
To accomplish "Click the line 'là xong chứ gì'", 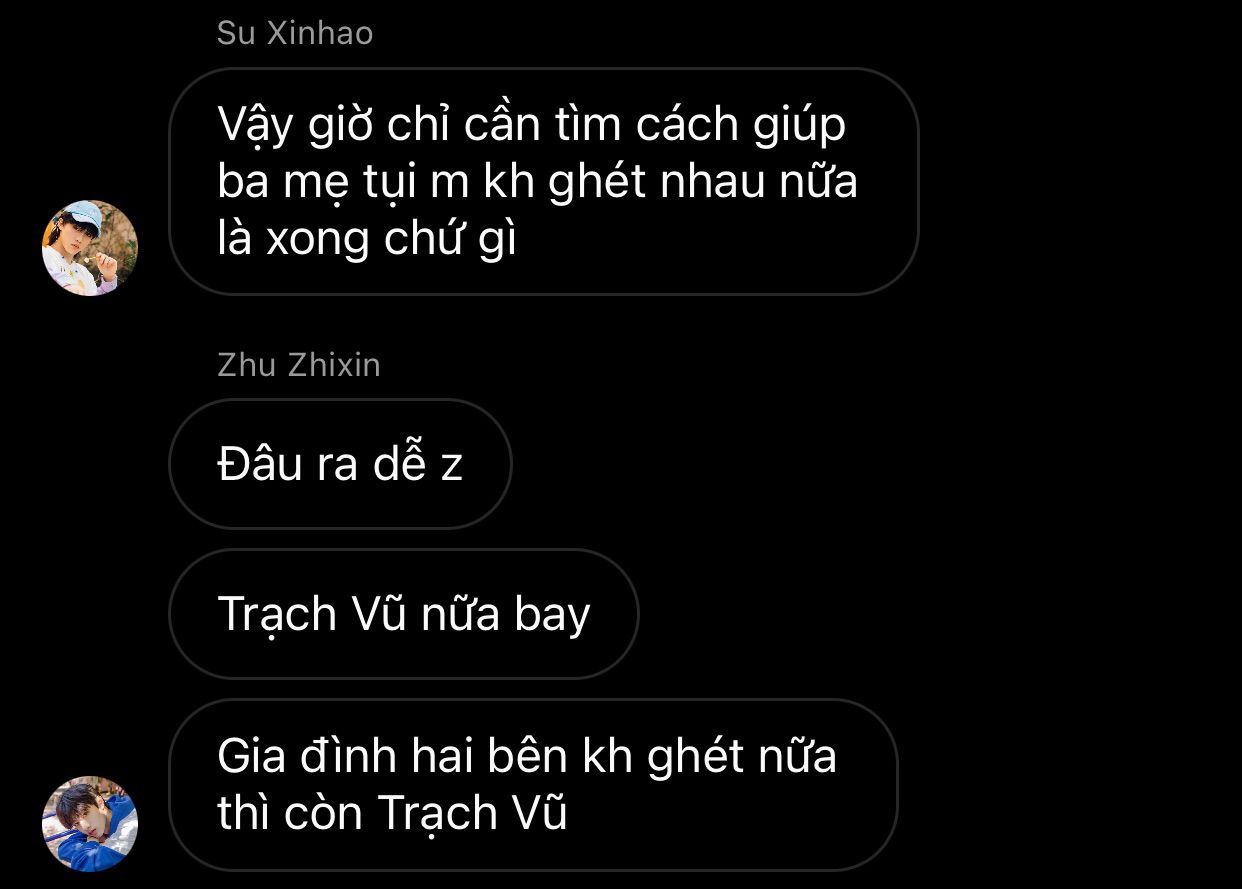I will click(x=367, y=240).
